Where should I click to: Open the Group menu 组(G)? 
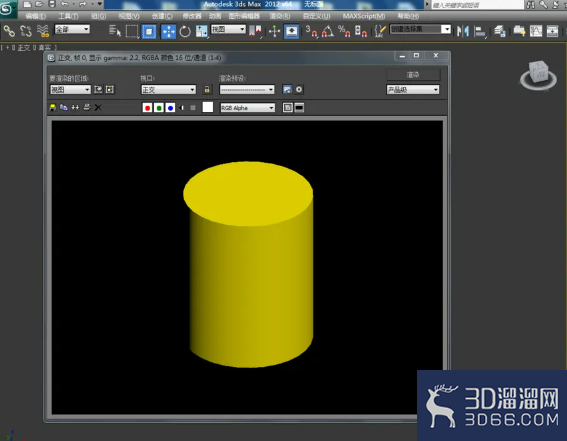[98, 16]
